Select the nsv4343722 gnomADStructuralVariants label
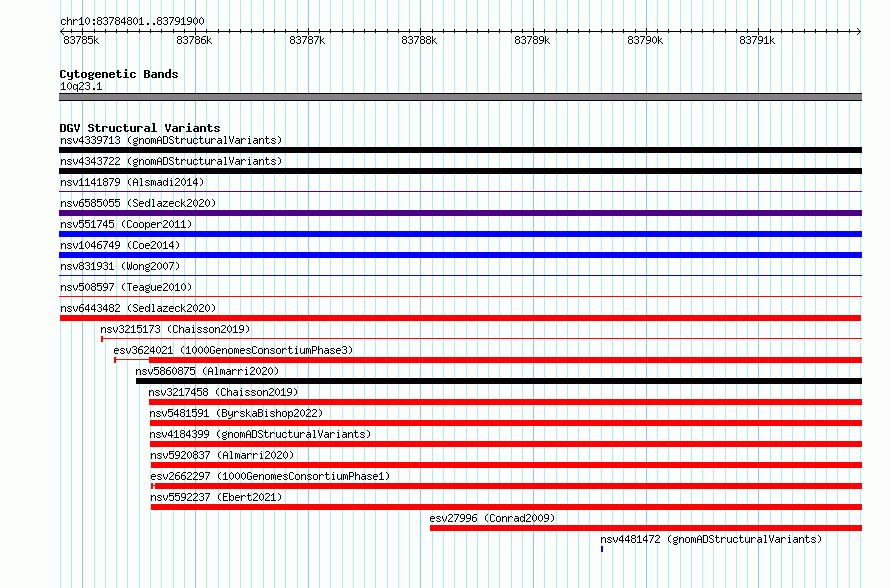This screenshot has width=890, height=588. pyautogui.click(x=171, y=161)
